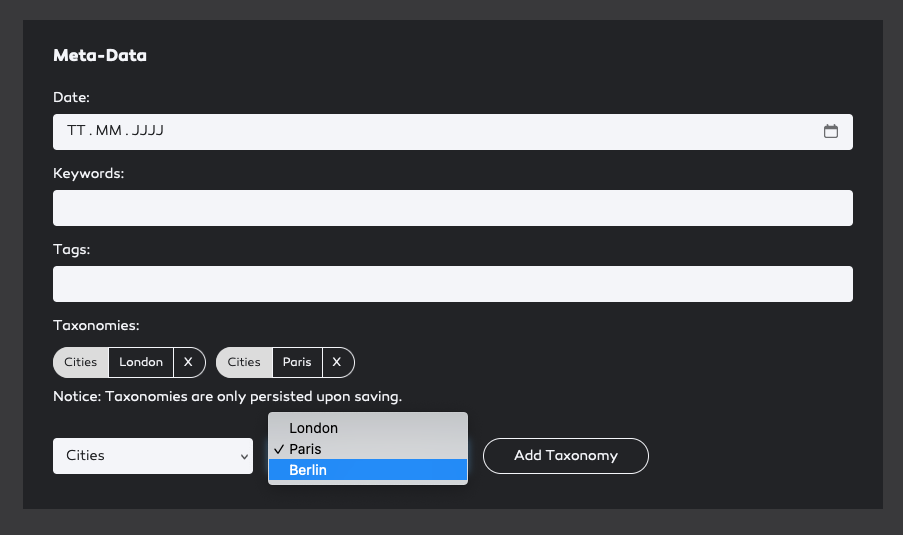Click Cities label of the London chip
903x535 pixels.
coord(81,362)
